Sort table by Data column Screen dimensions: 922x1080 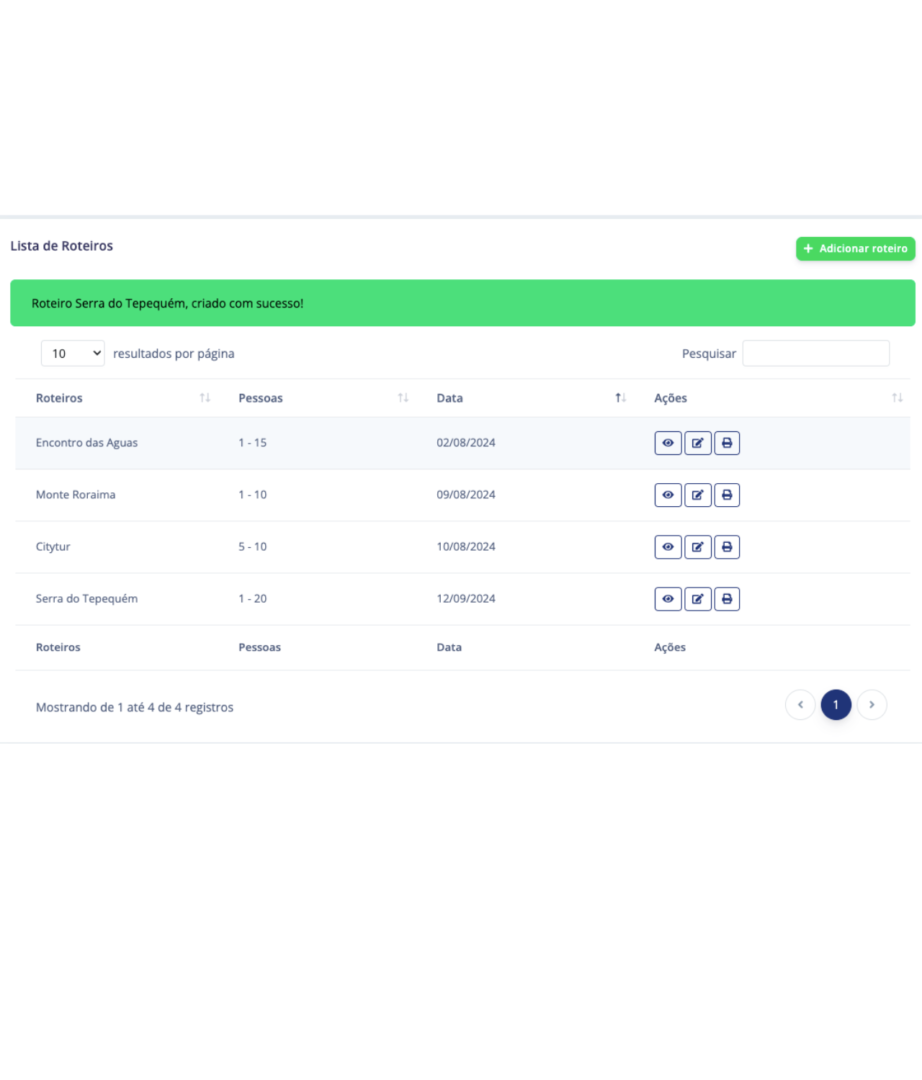pos(450,398)
